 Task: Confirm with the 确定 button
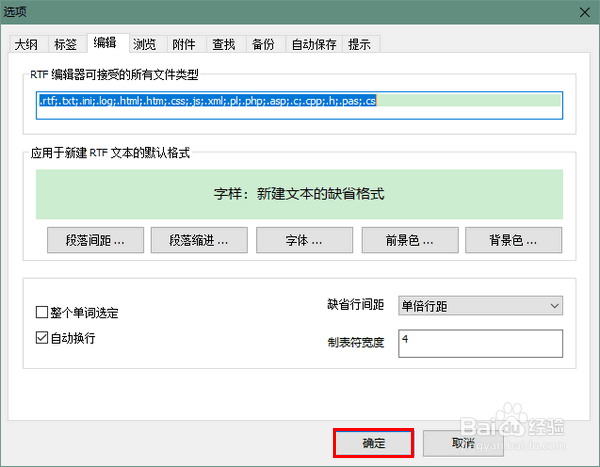[x=374, y=443]
